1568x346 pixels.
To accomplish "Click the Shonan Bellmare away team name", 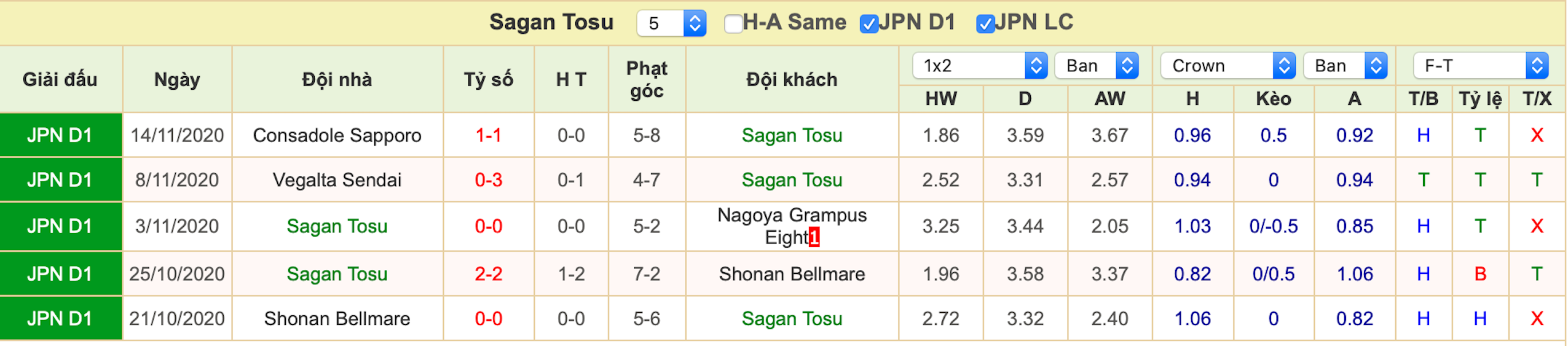I will 792,274.
